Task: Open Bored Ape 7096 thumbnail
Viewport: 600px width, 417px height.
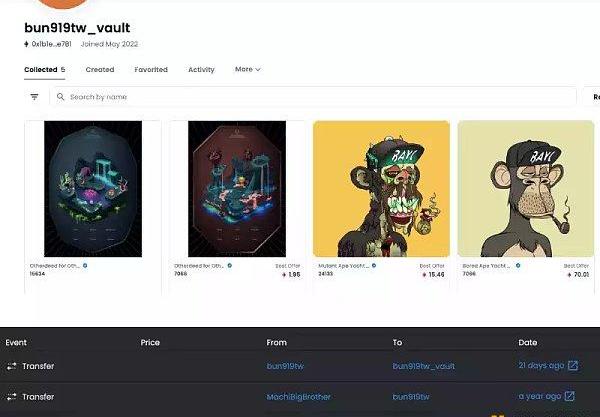Action: (x=526, y=189)
